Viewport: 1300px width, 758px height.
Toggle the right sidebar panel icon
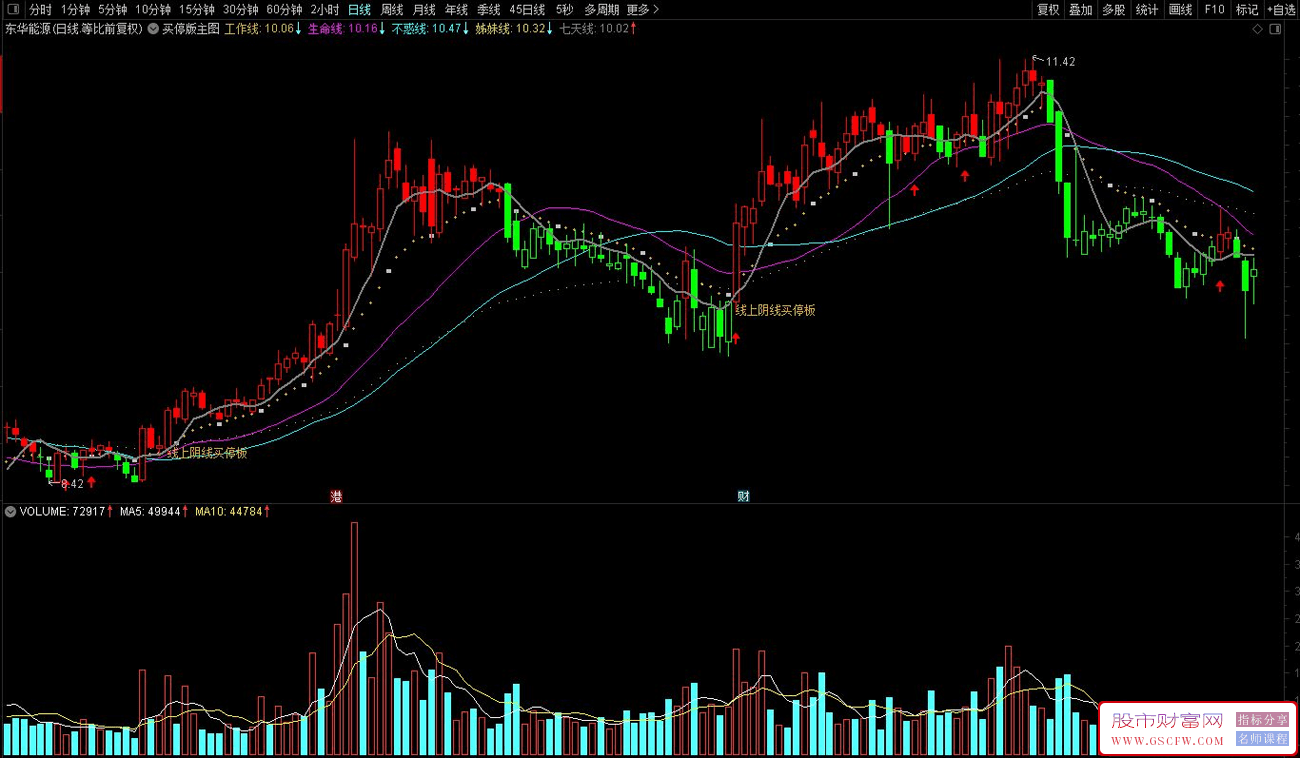click(1274, 29)
